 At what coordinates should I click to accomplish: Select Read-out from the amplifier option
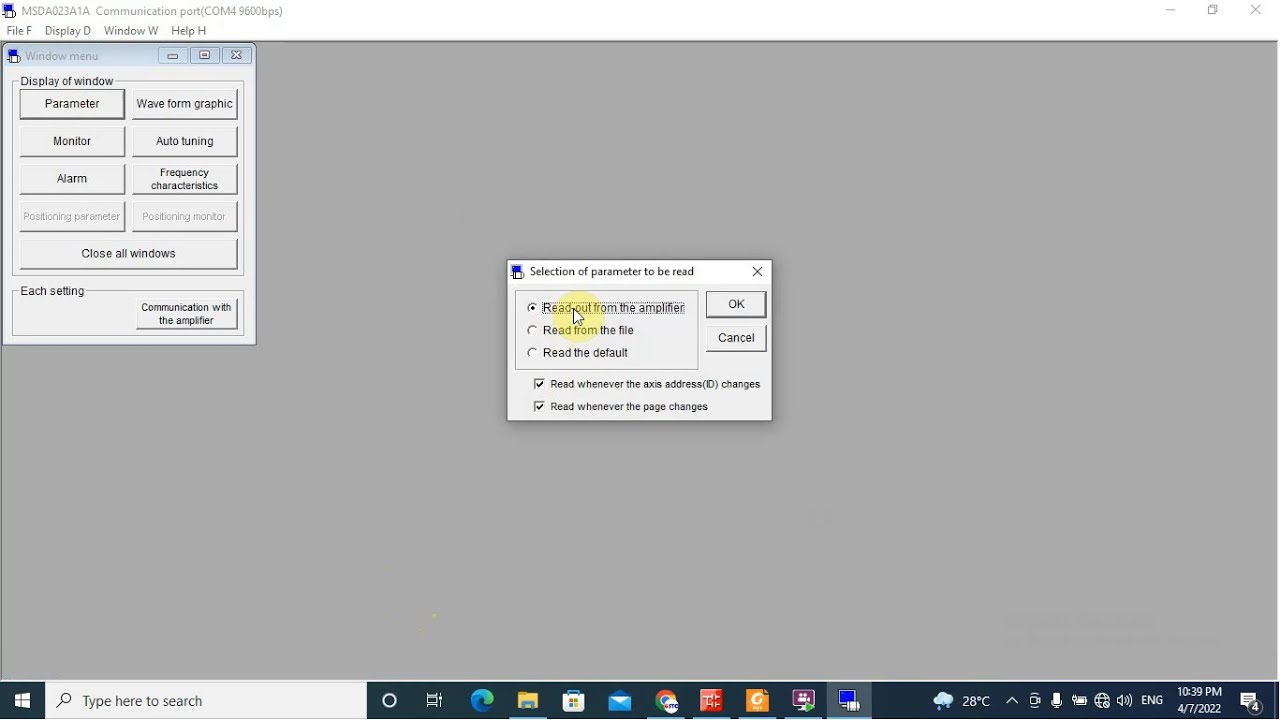pos(606,308)
